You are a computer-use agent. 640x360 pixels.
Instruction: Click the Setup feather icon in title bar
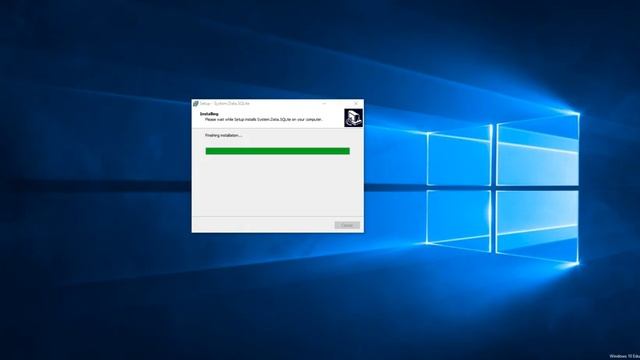pyautogui.click(x=196, y=104)
